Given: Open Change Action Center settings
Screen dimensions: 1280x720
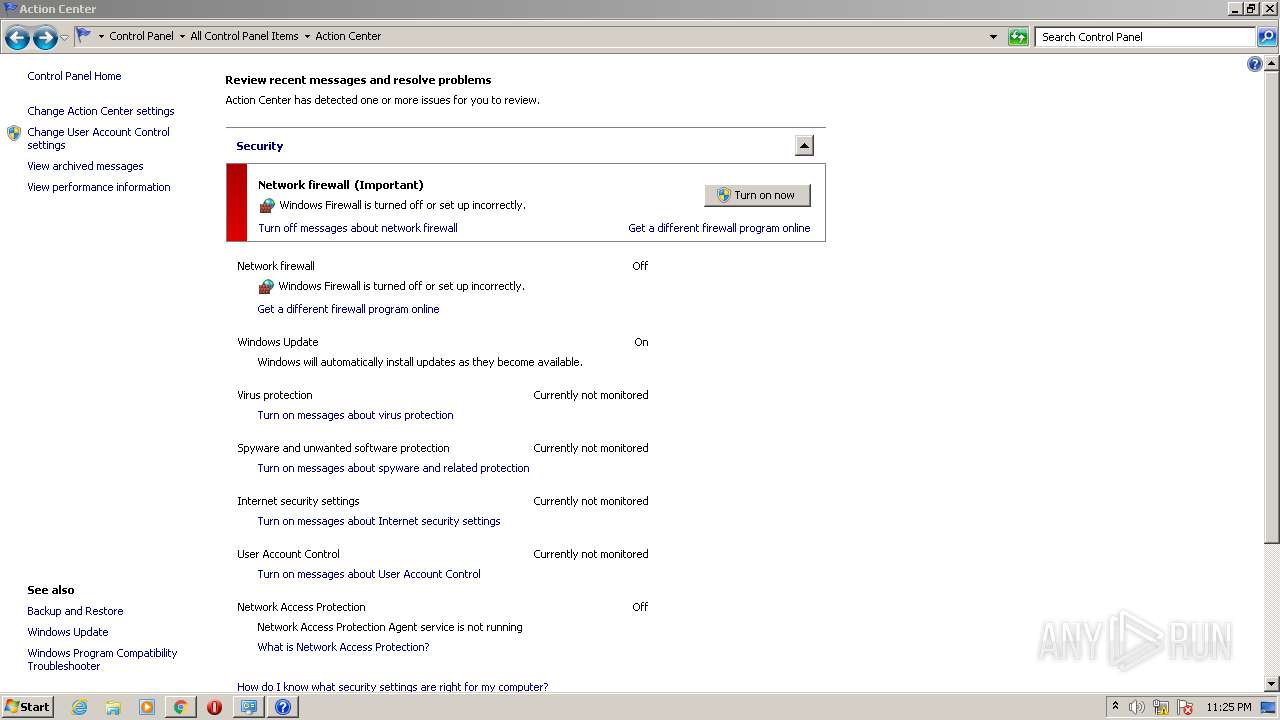Looking at the screenshot, I should point(101,111).
